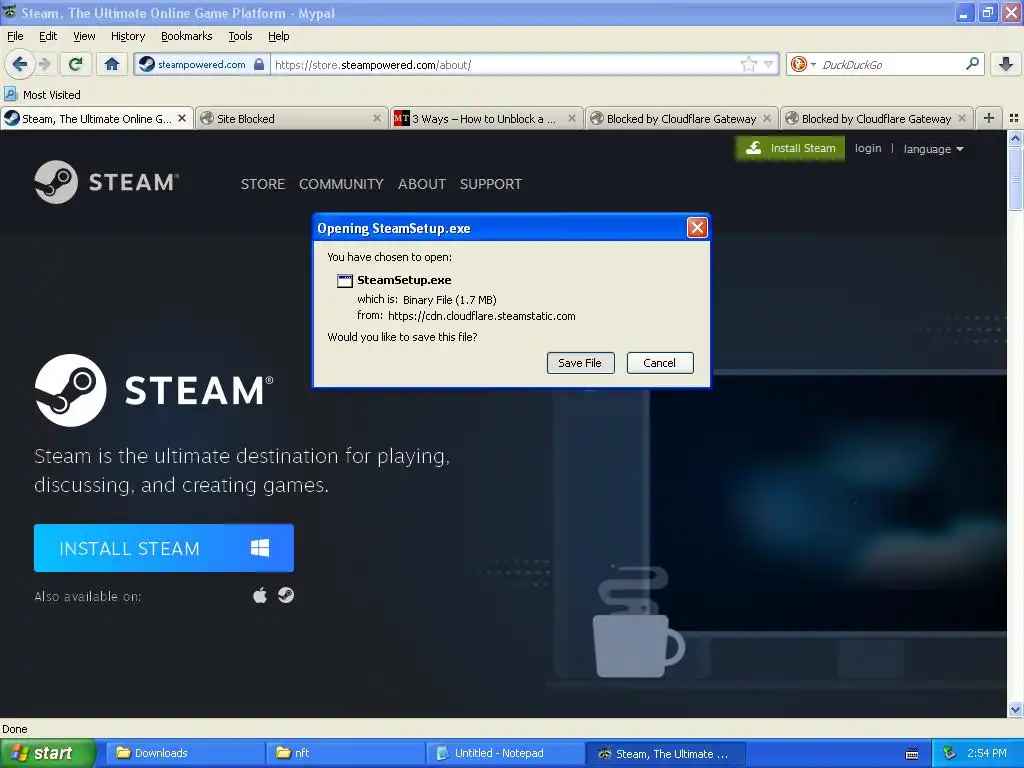Expand the bookmark star dropdown arrow
The image size is (1024, 768).
click(x=769, y=64)
